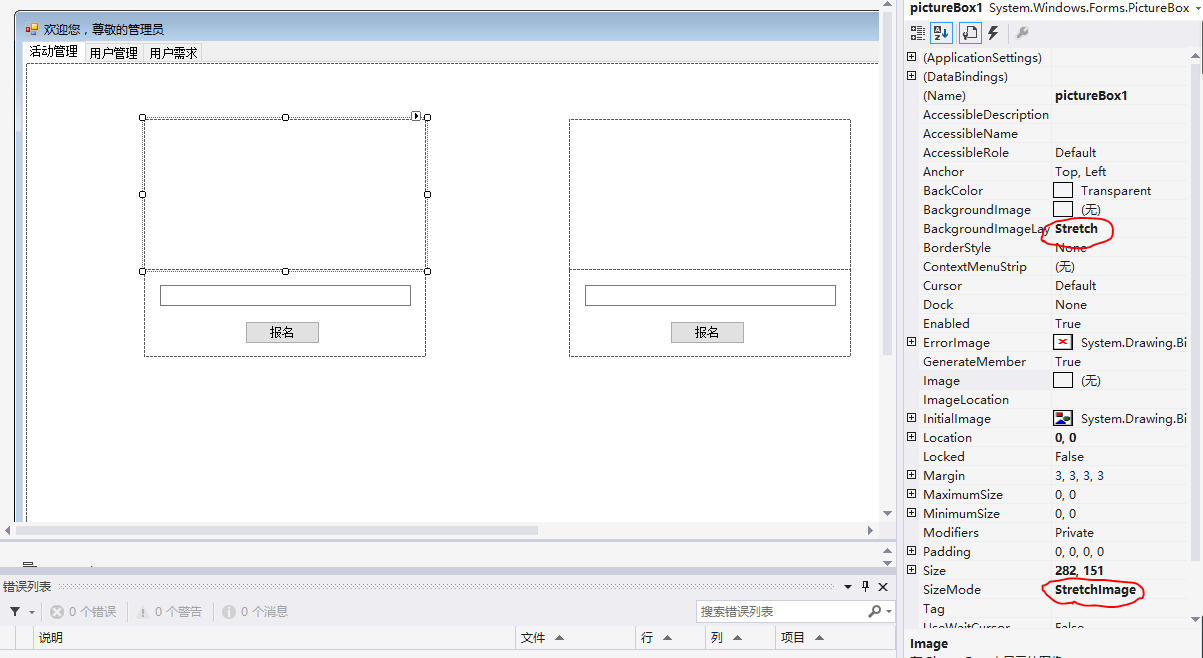Toggle the 0 个警告 filter button

pos(170,611)
